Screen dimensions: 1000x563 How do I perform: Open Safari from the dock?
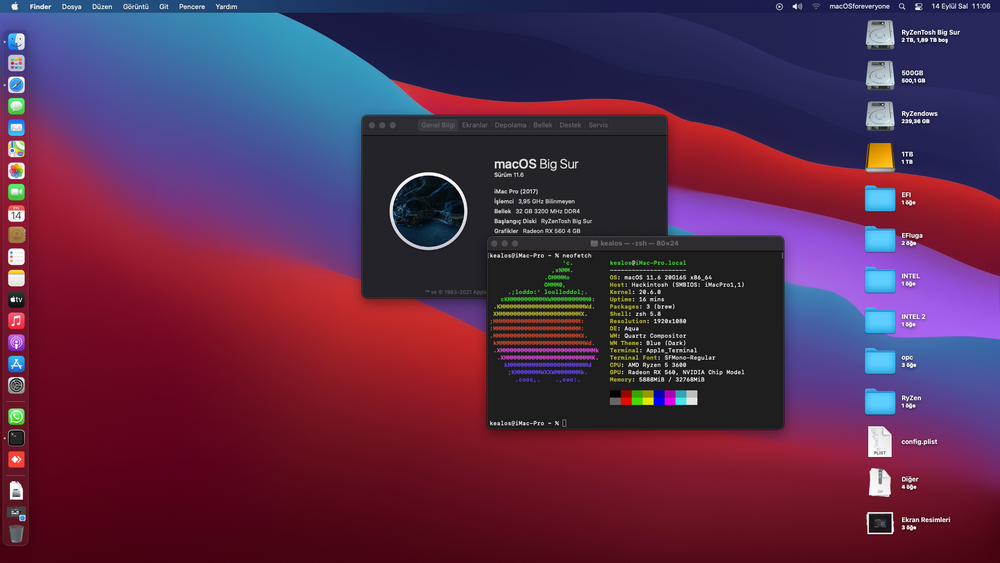coord(16,85)
